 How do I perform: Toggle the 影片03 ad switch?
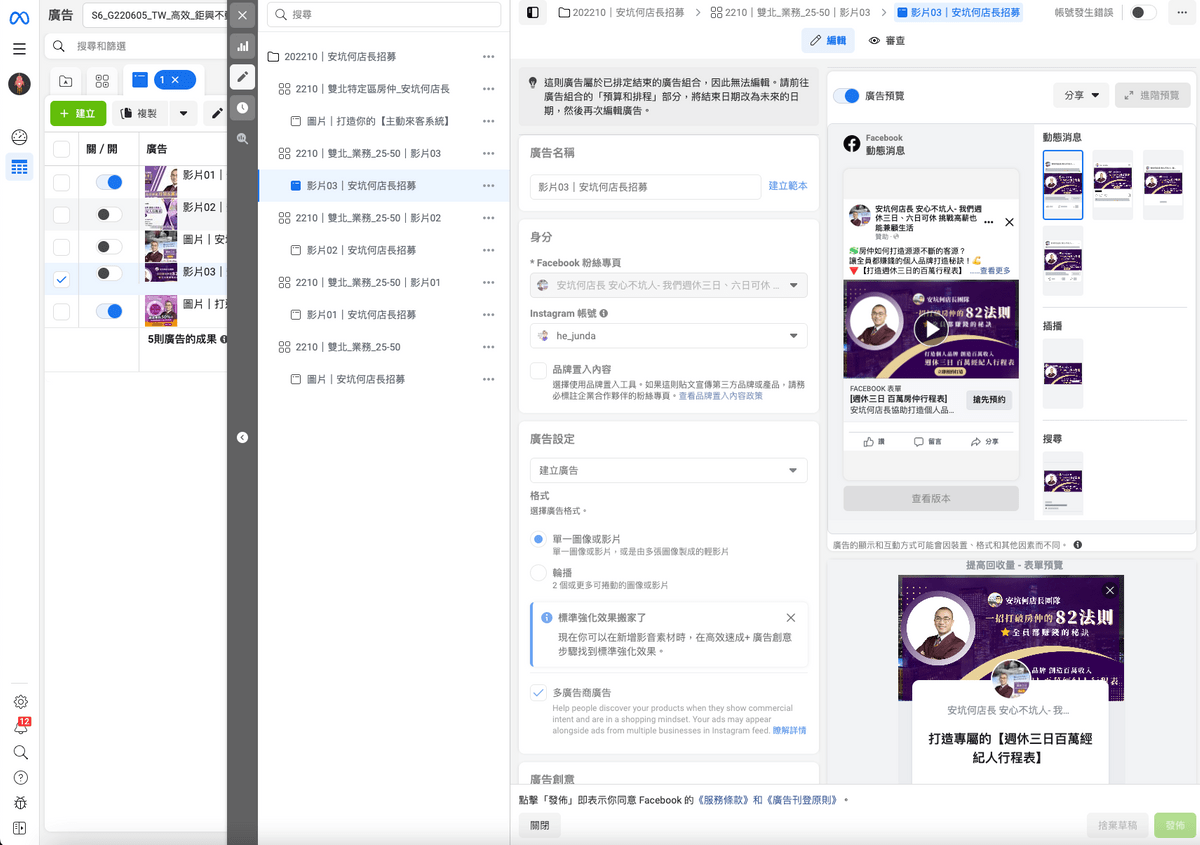pos(109,273)
